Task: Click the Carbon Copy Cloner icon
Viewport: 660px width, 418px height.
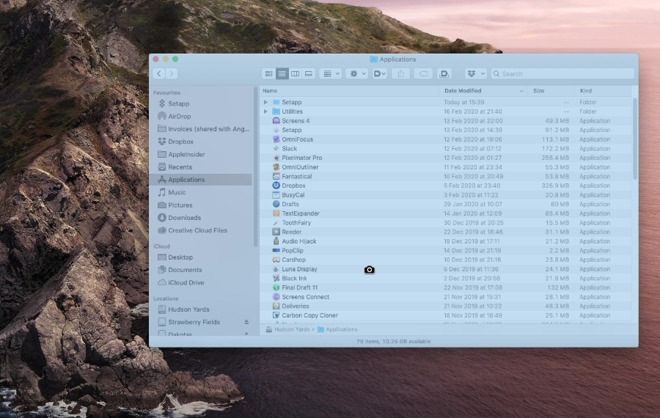Action: [276, 314]
